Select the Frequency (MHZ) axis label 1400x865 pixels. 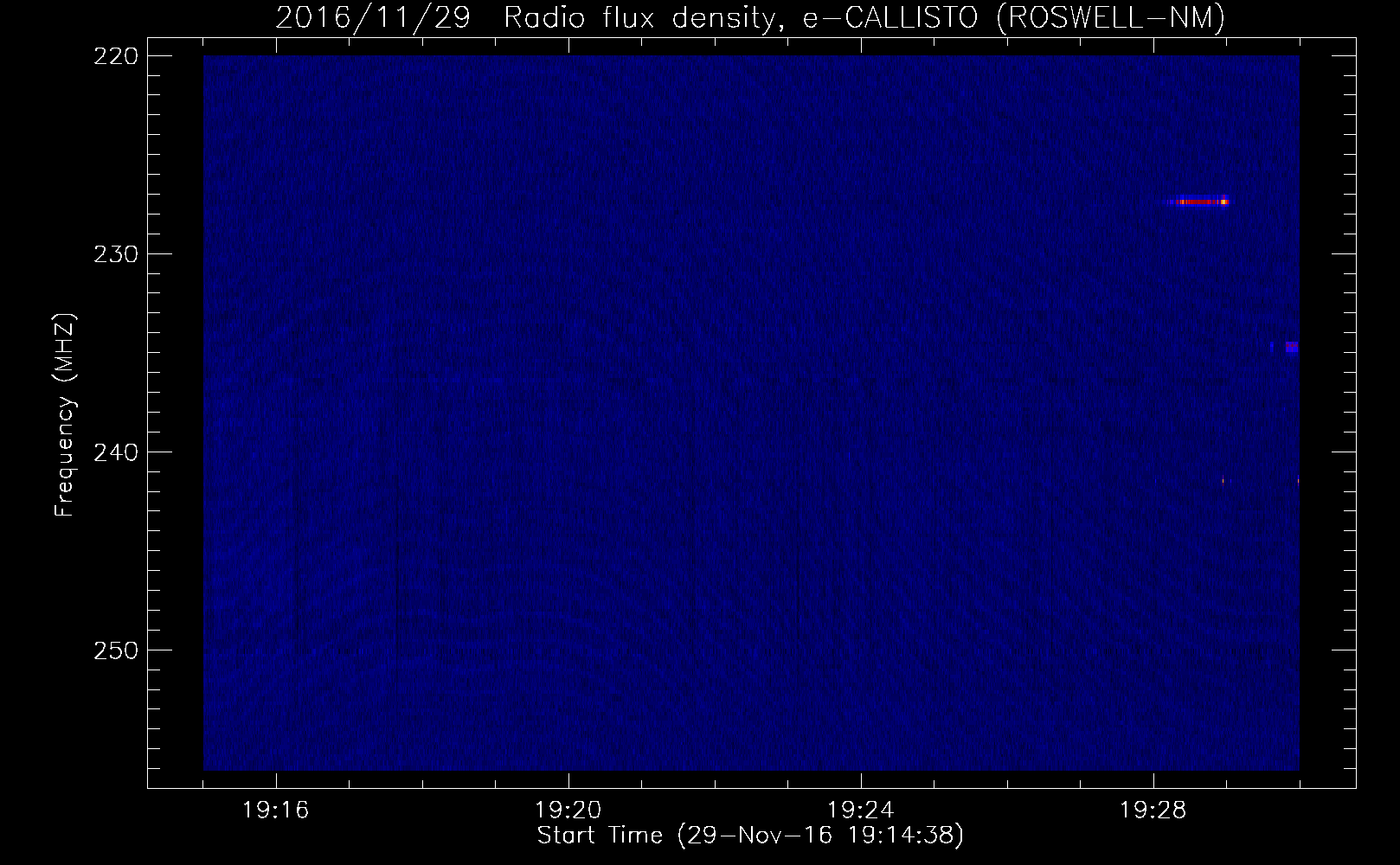(x=65, y=415)
